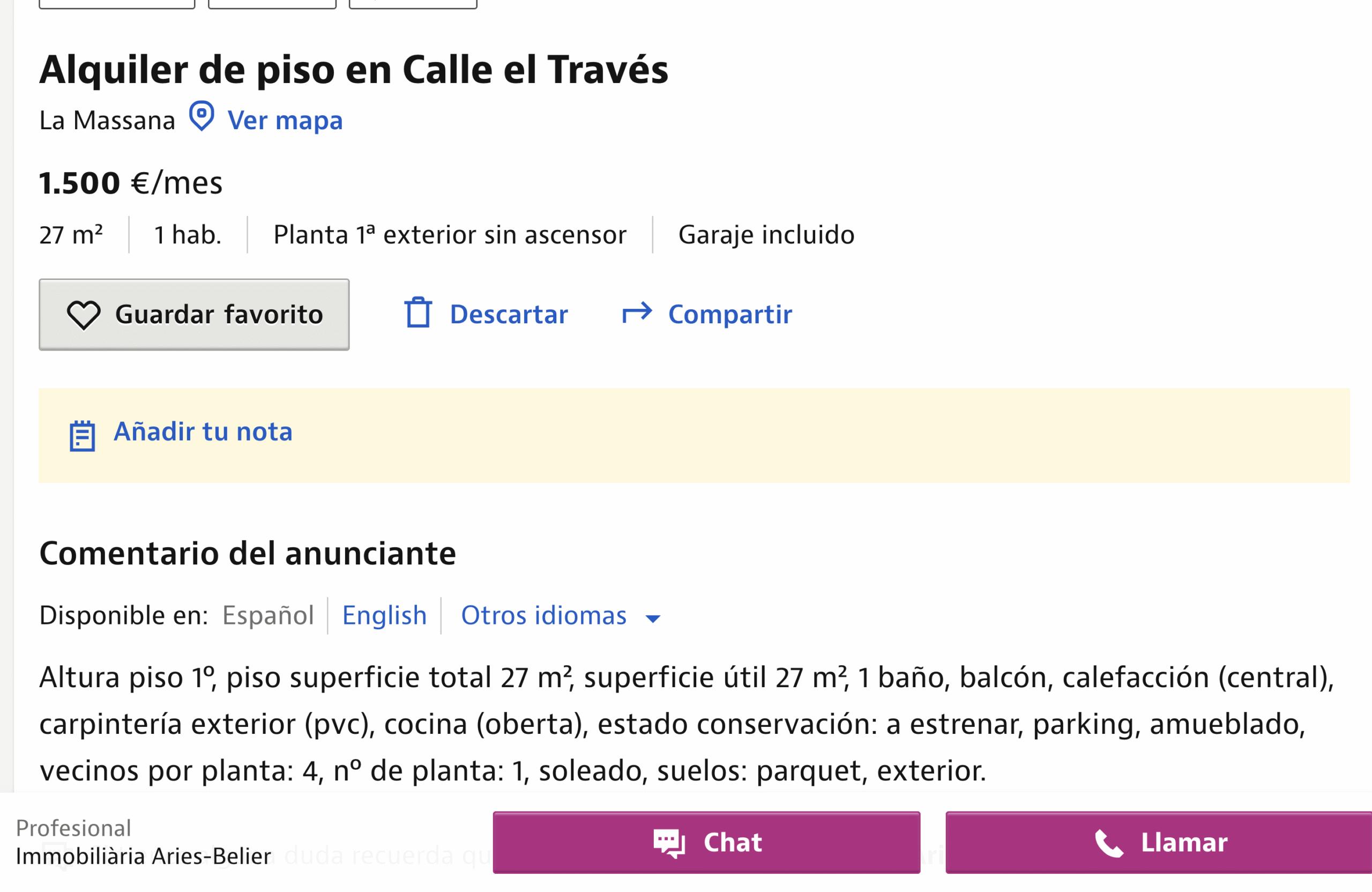Switch description language to Español
Image resolution: width=1372 pixels, height=892 pixels.
[268, 615]
